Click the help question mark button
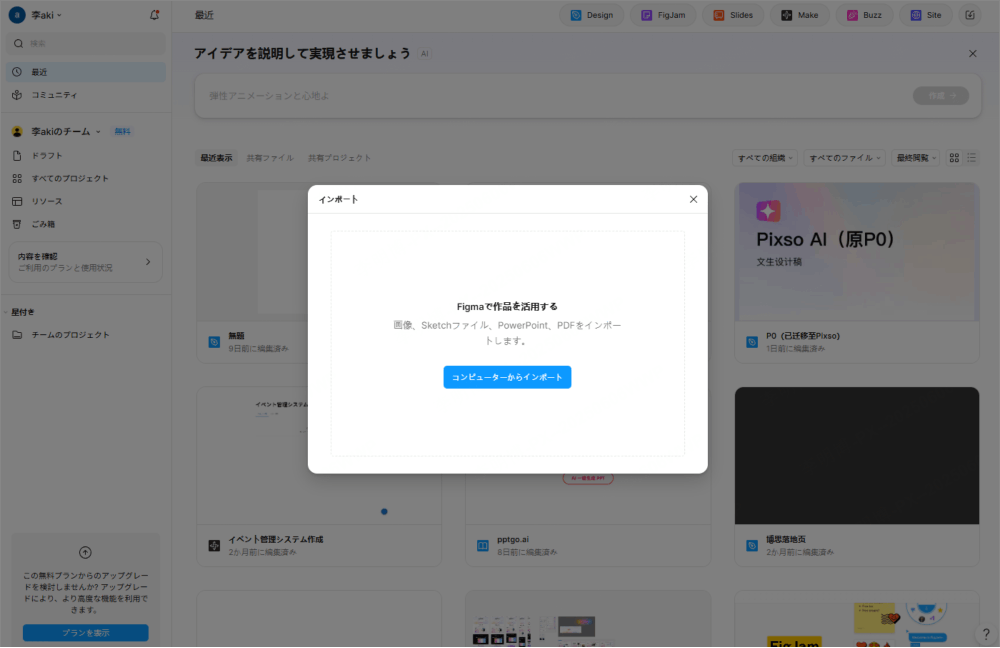This screenshot has width=1000, height=648. (986, 634)
